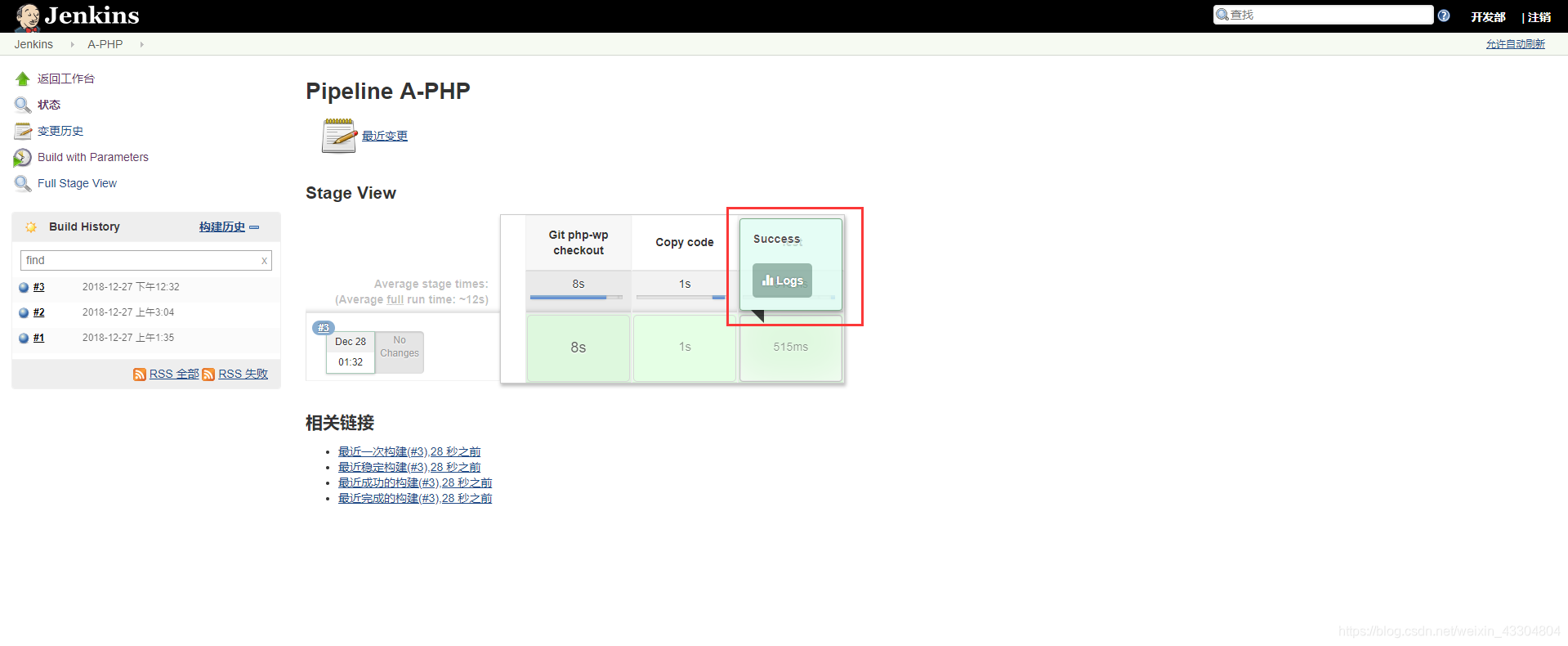Open 最近稳定构建(#3) link
Viewport: 1568px width, 646px height.
(x=409, y=467)
